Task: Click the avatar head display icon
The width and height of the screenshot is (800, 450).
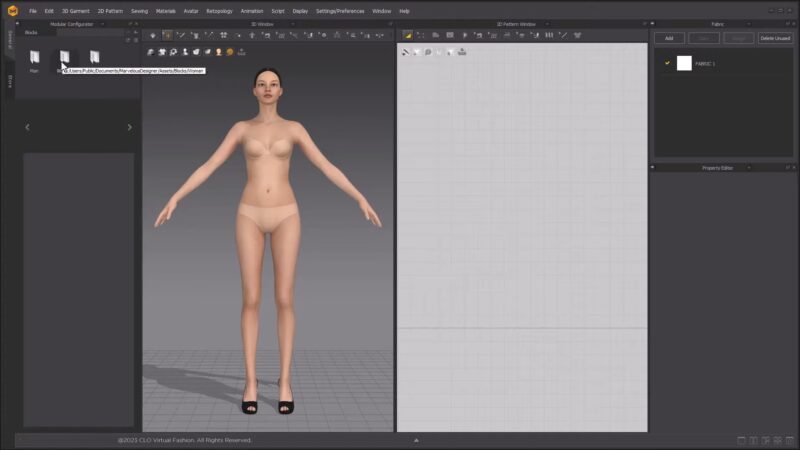Action: click(x=218, y=52)
